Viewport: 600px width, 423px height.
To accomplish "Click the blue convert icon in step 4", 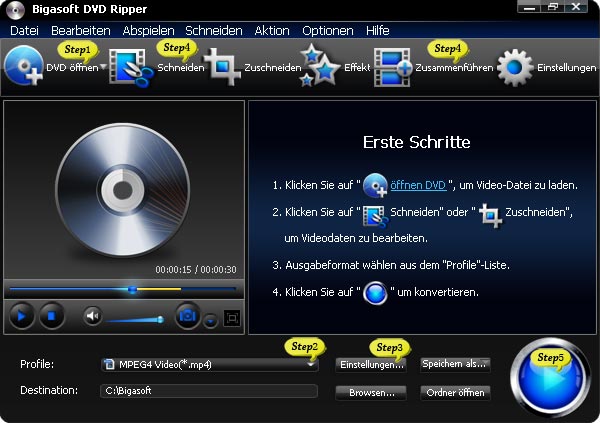I will [x=375, y=293].
